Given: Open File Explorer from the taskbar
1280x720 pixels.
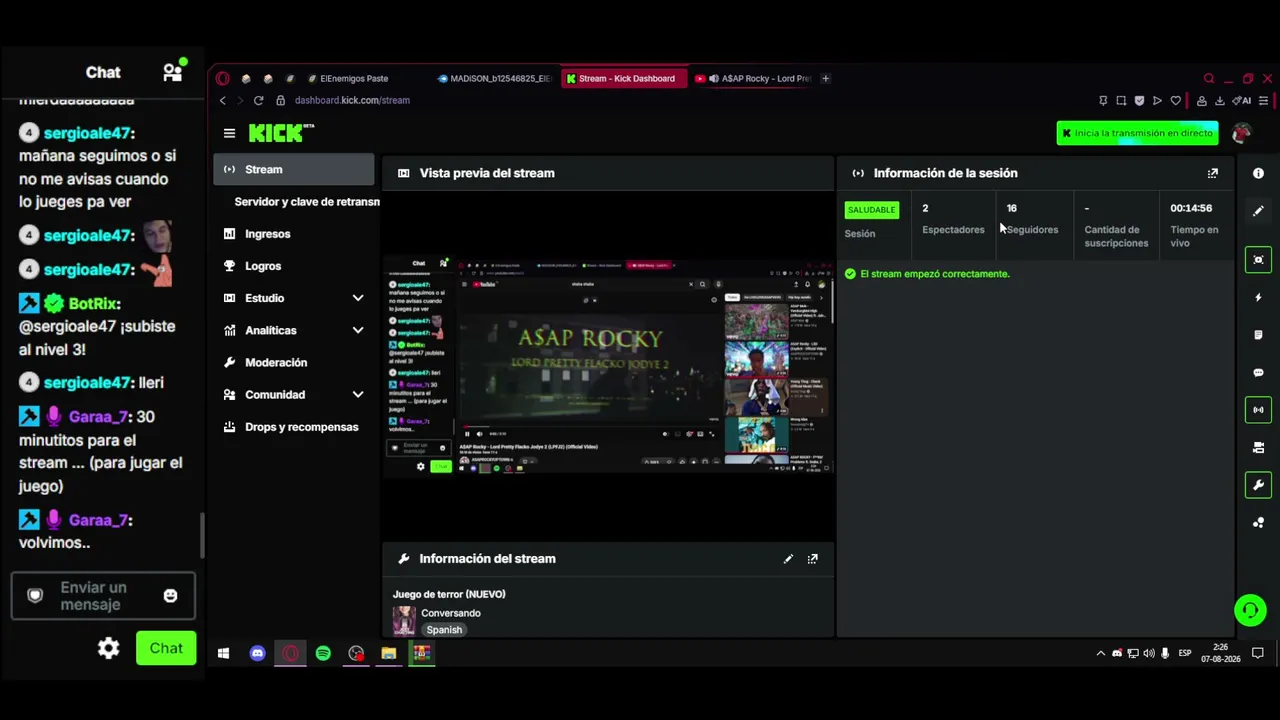Looking at the screenshot, I should coord(389,653).
